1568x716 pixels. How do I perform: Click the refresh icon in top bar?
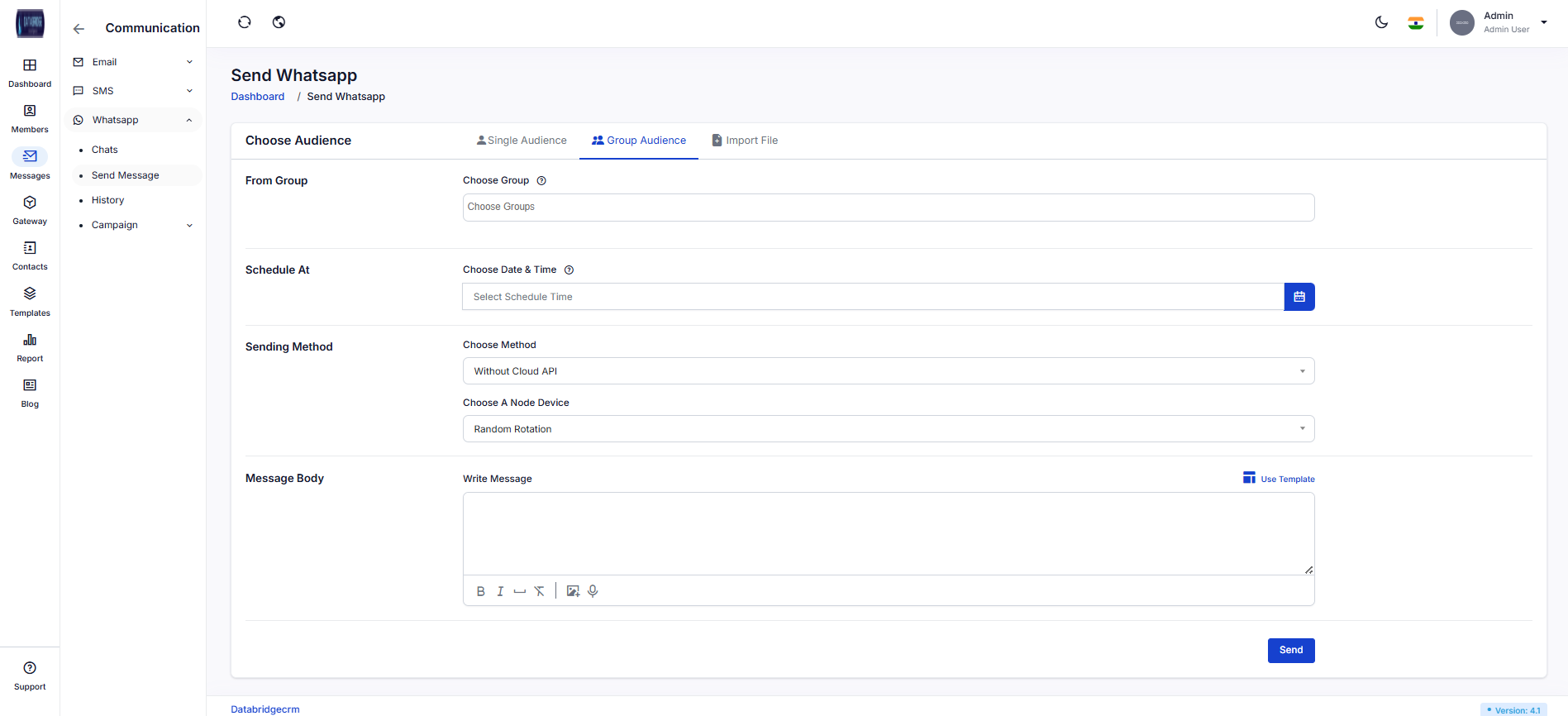coord(245,22)
